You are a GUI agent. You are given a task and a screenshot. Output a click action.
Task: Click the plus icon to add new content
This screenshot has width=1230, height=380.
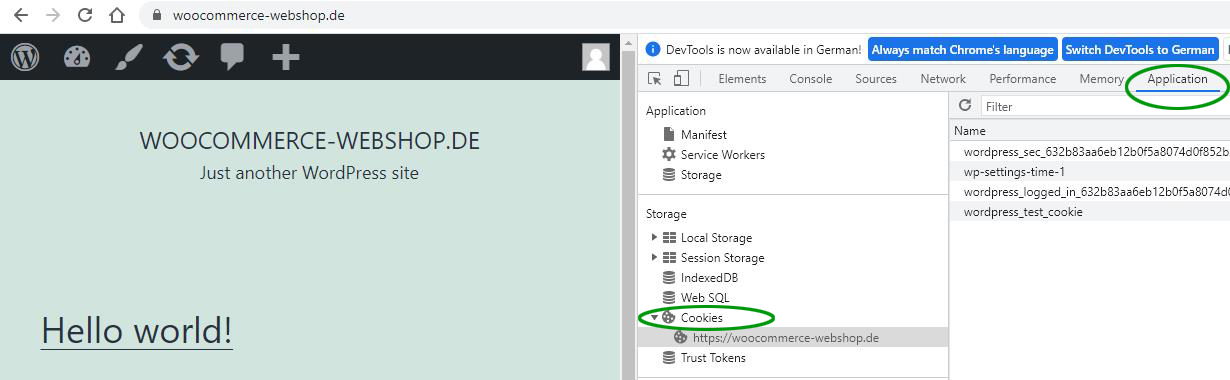(x=286, y=57)
